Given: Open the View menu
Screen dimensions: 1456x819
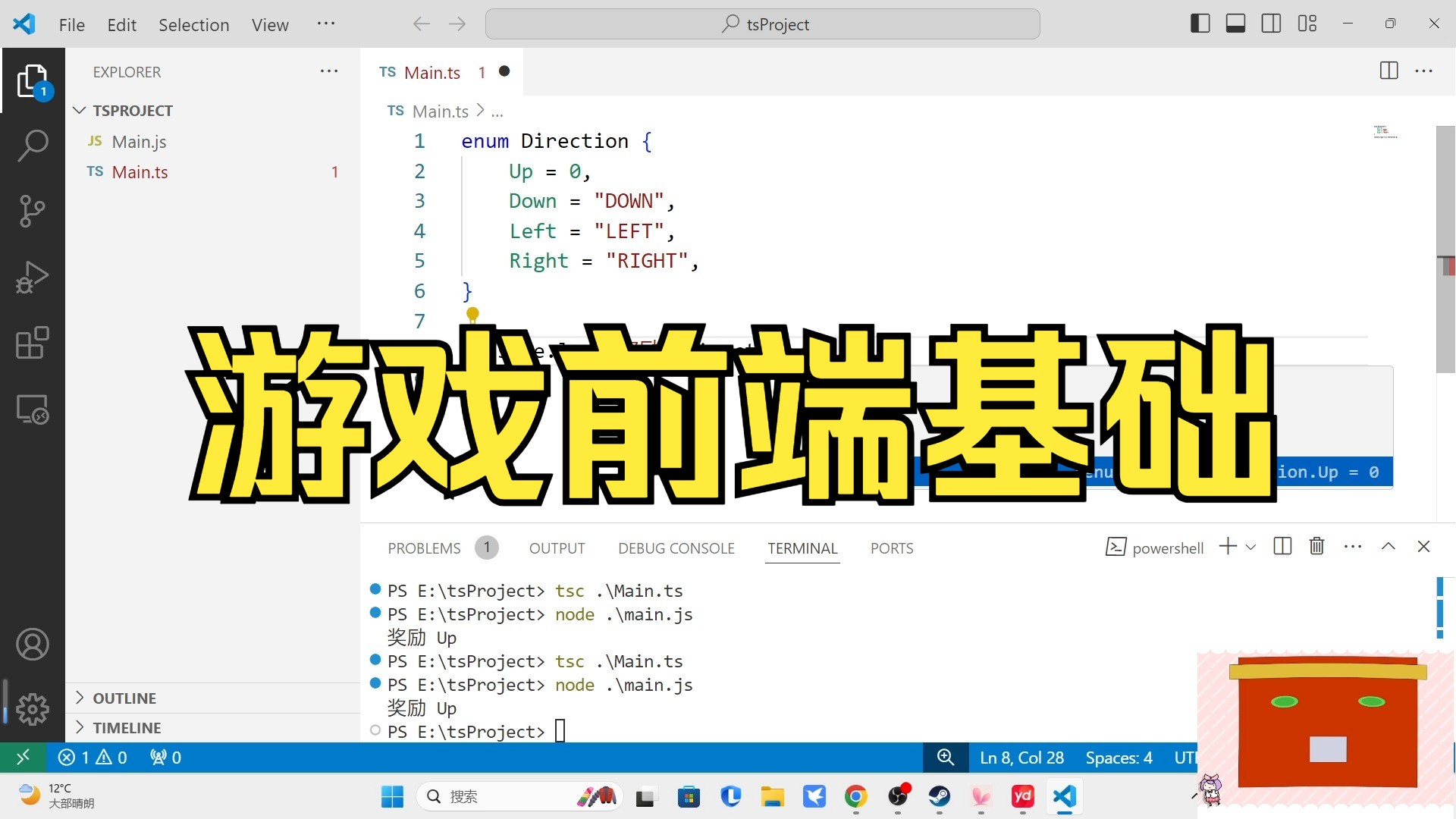Looking at the screenshot, I should point(270,24).
